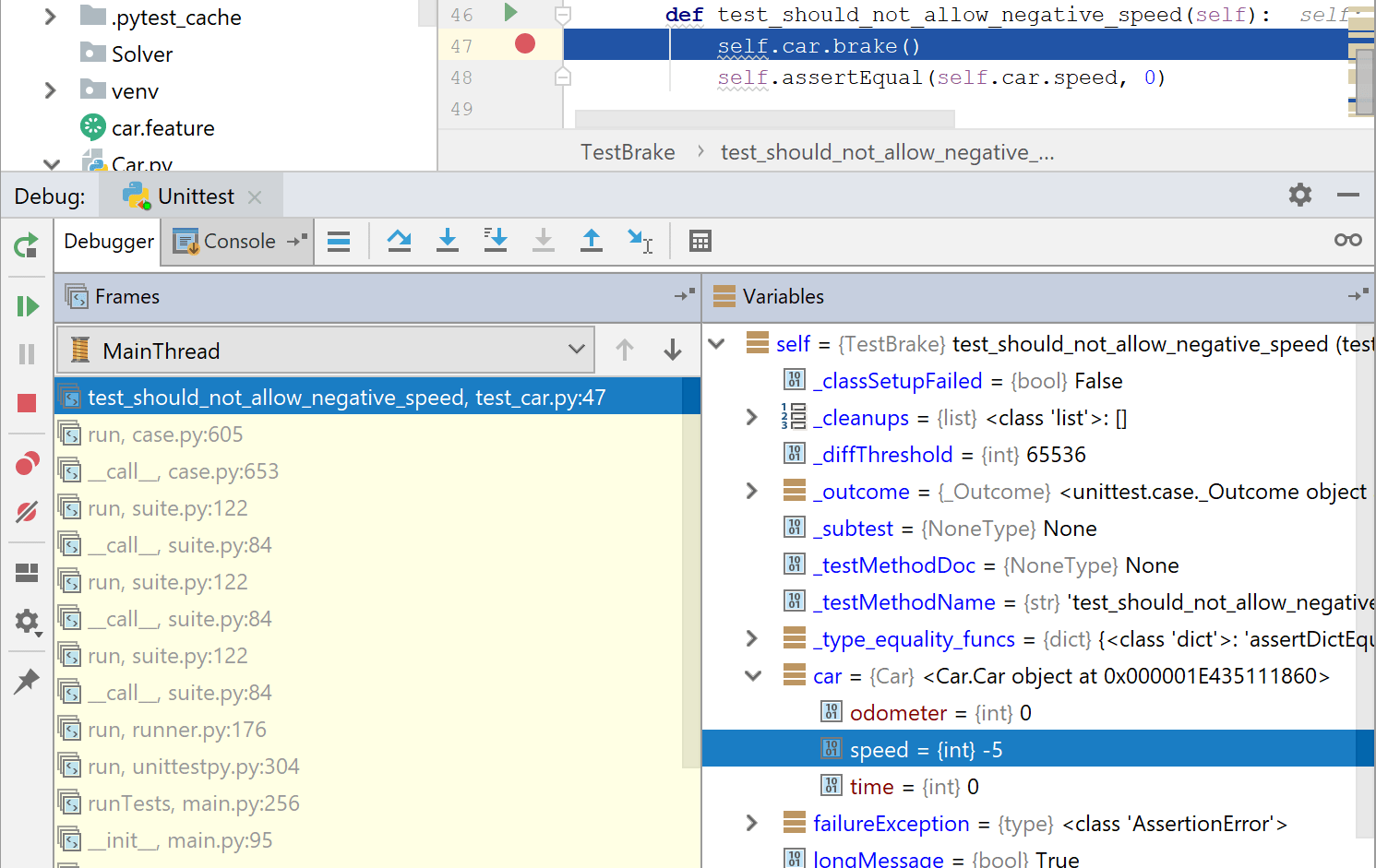Select the Debugger tab

pyautogui.click(x=107, y=241)
